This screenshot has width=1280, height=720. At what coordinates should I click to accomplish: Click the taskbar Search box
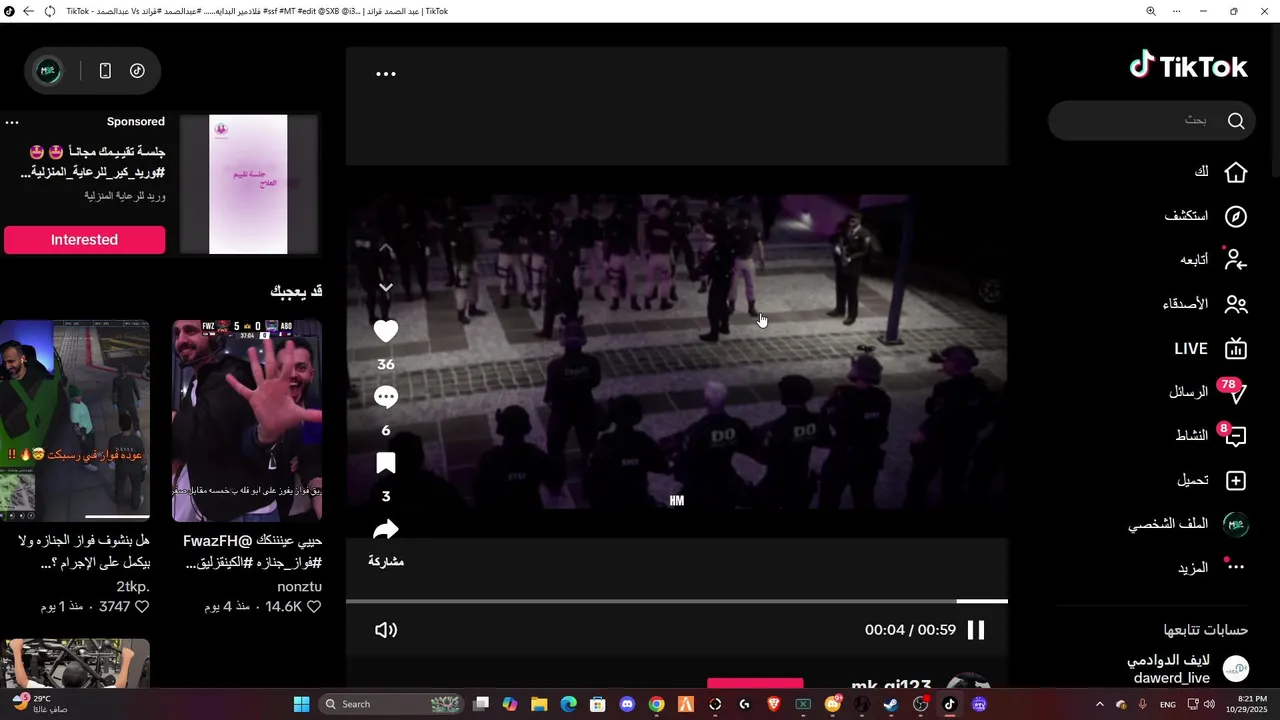coord(391,704)
